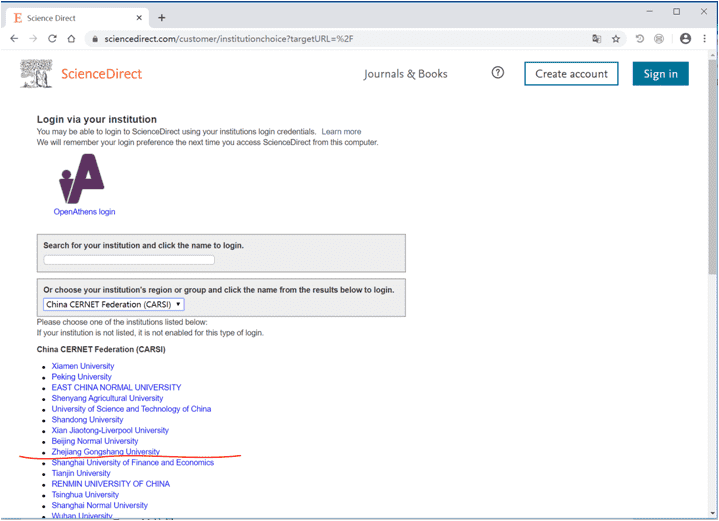
Task: Open the browser profile avatar icon
Action: click(x=685, y=39)
